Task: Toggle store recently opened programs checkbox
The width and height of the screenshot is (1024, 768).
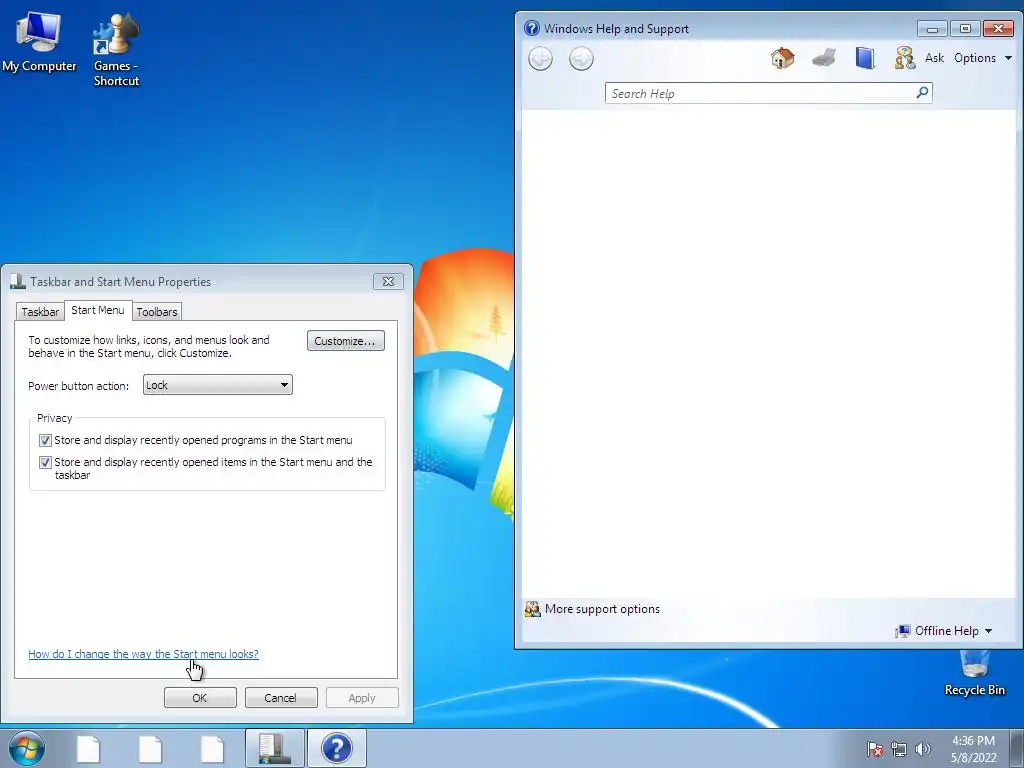Action: (45, 440)
